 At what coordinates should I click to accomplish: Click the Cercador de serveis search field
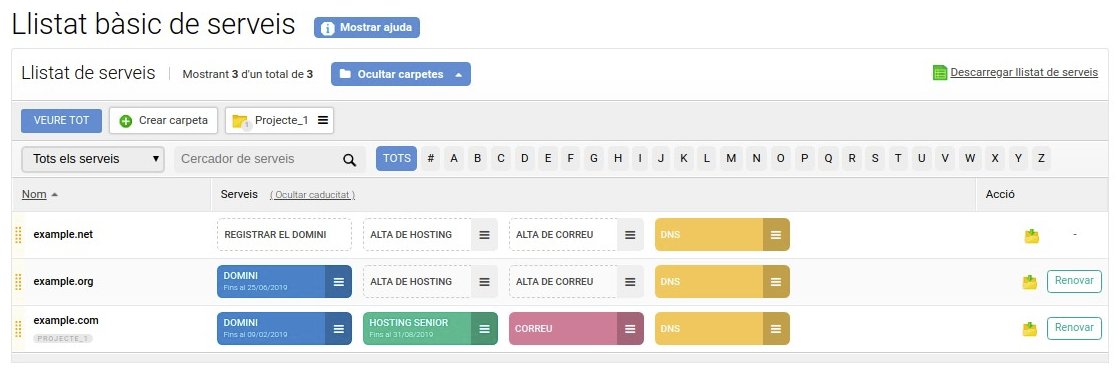pyautogui.click(x=258, y=159)
